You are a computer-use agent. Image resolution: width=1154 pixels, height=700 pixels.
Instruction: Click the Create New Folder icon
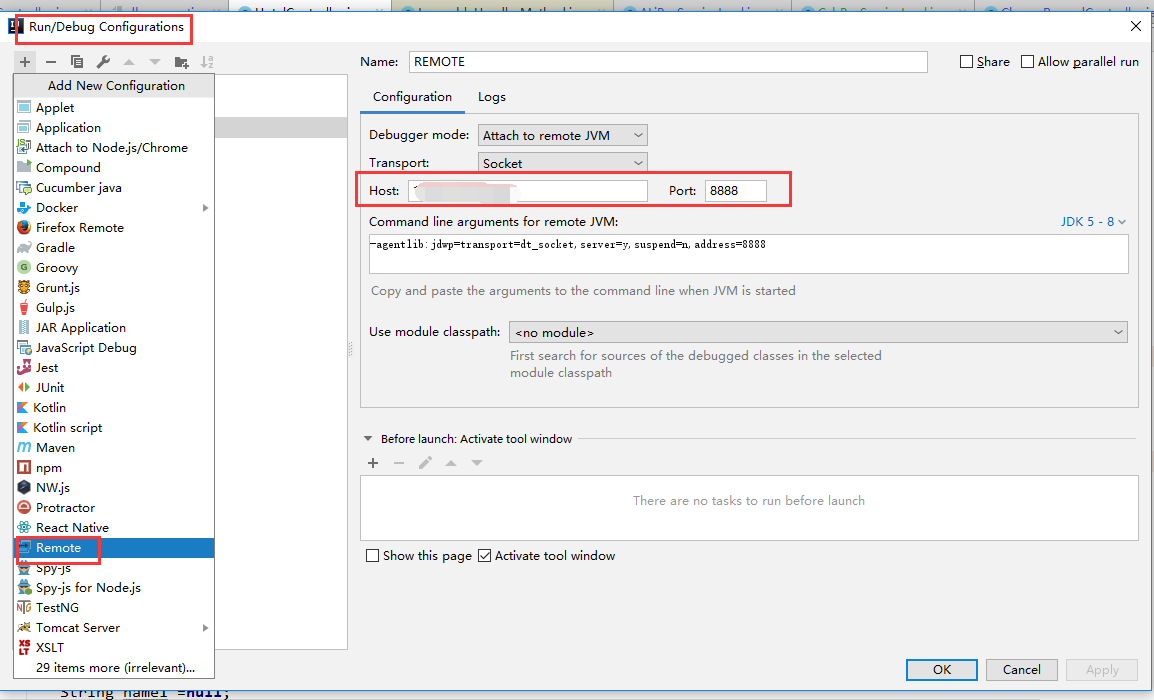pyautogui.click(x=181, y=62)
